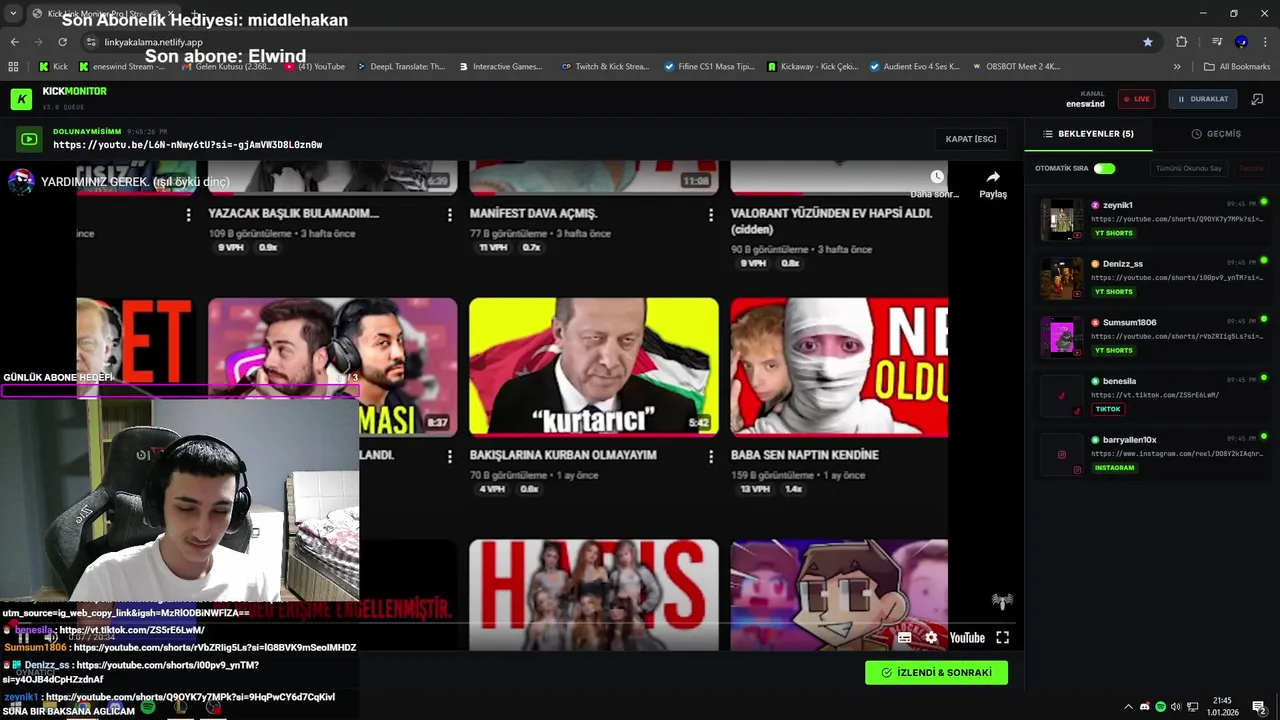Click the green play icon beside DOLUNAYMISIMM
Screen dimensions: 1280x720
click(29, 139)
